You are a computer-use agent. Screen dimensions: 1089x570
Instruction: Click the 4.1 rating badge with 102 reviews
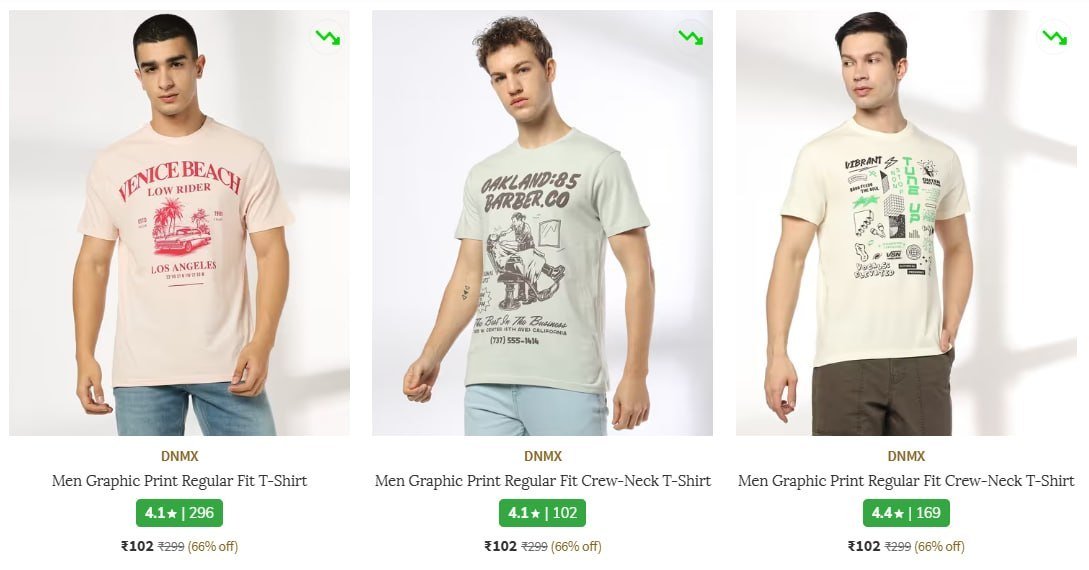(543, 513)
